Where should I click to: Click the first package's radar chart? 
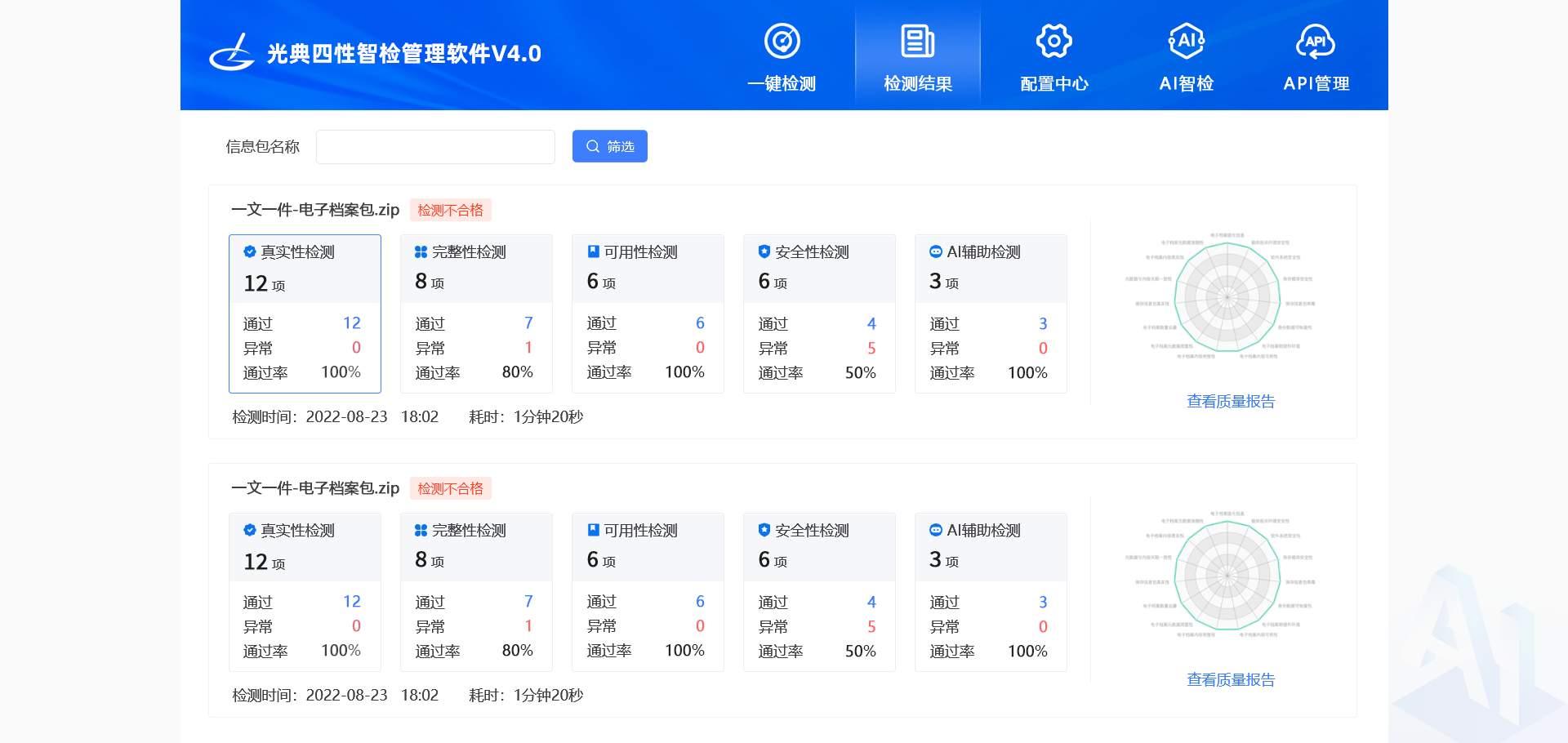[x=1228, y=298]
